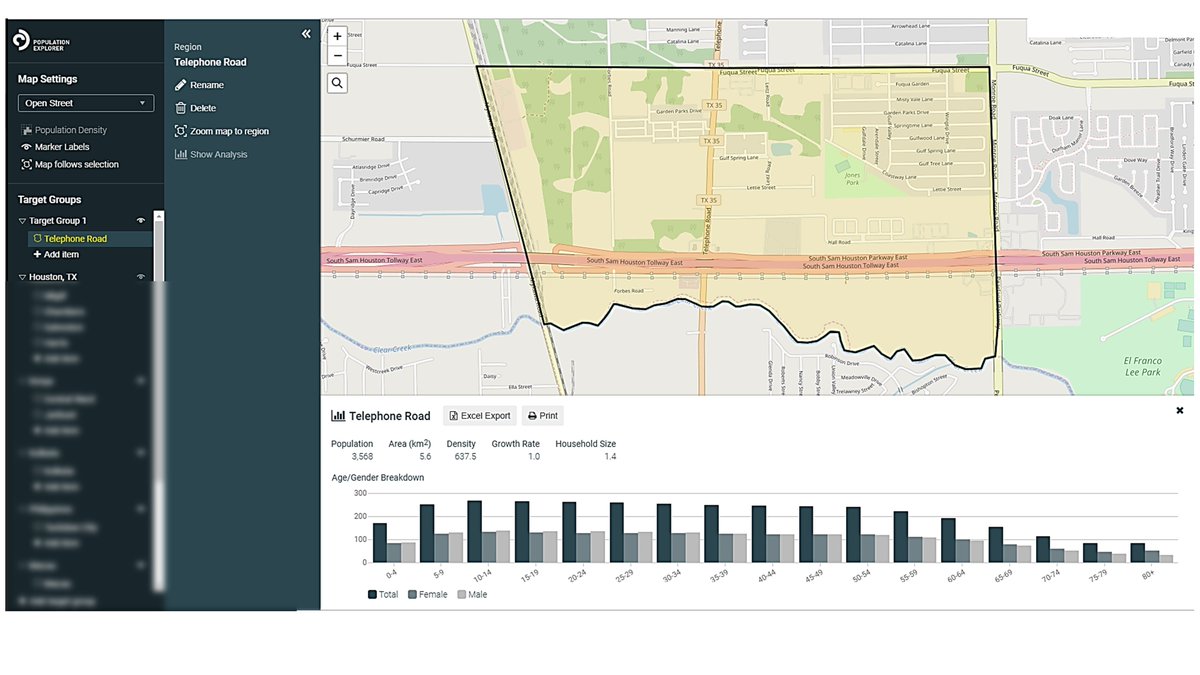Click the Household Size value 1.4
Screen dimensions: 1200x675
610,457
